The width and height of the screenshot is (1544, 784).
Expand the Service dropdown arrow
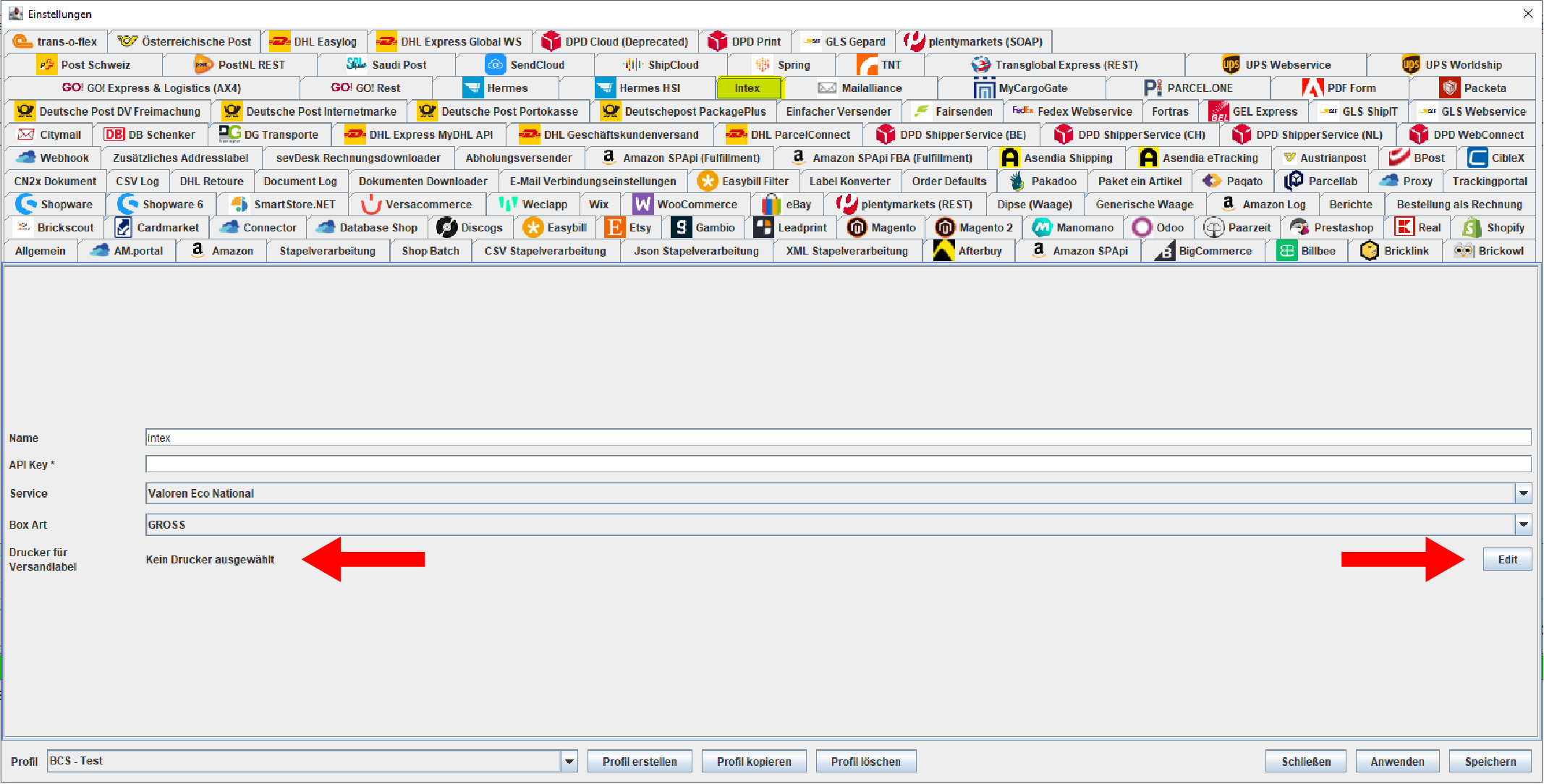click(1523, 494)
